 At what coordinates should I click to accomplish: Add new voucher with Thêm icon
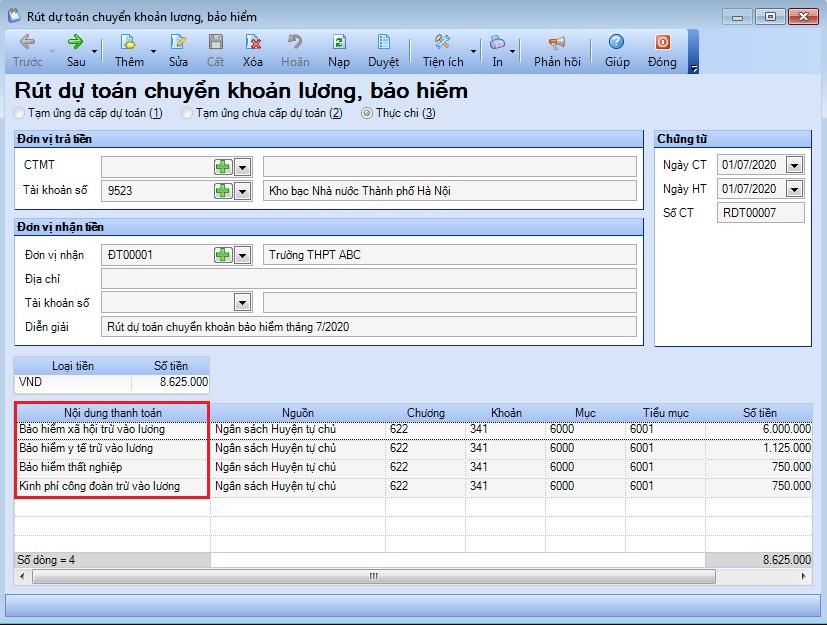tap(128, 42)
